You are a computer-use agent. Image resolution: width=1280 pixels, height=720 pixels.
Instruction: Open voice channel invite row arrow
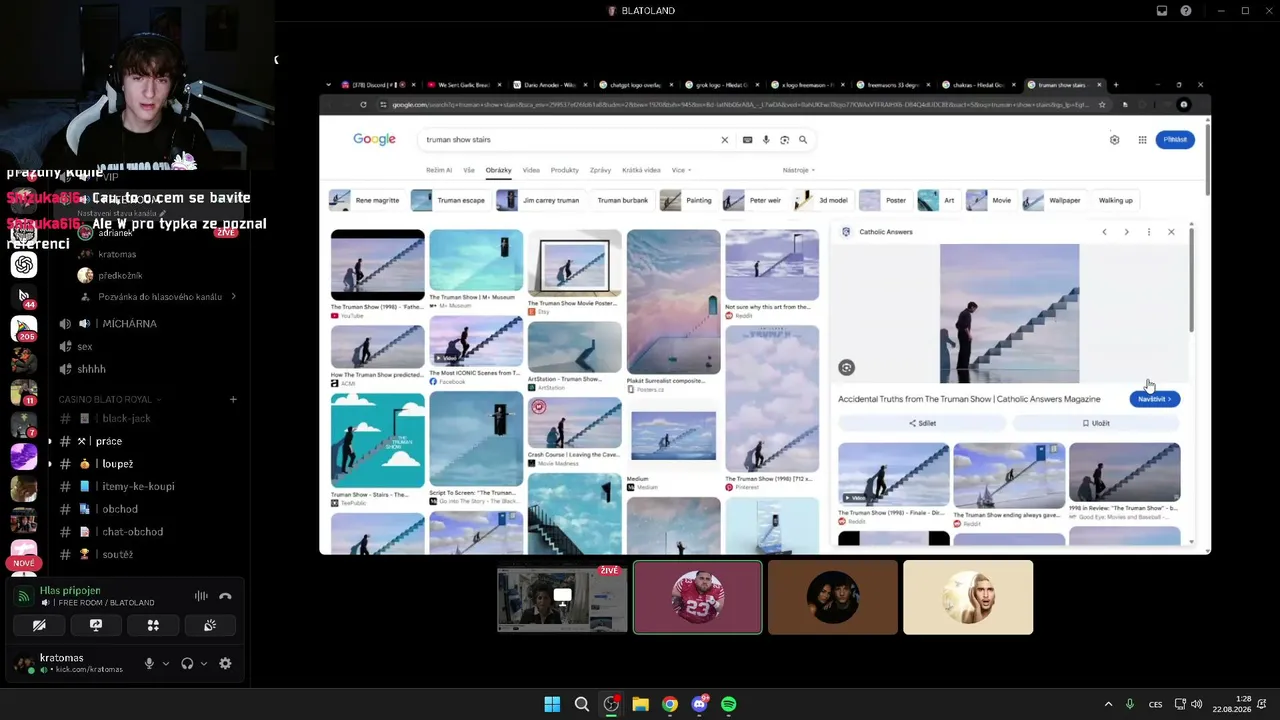tap(233, 297)
